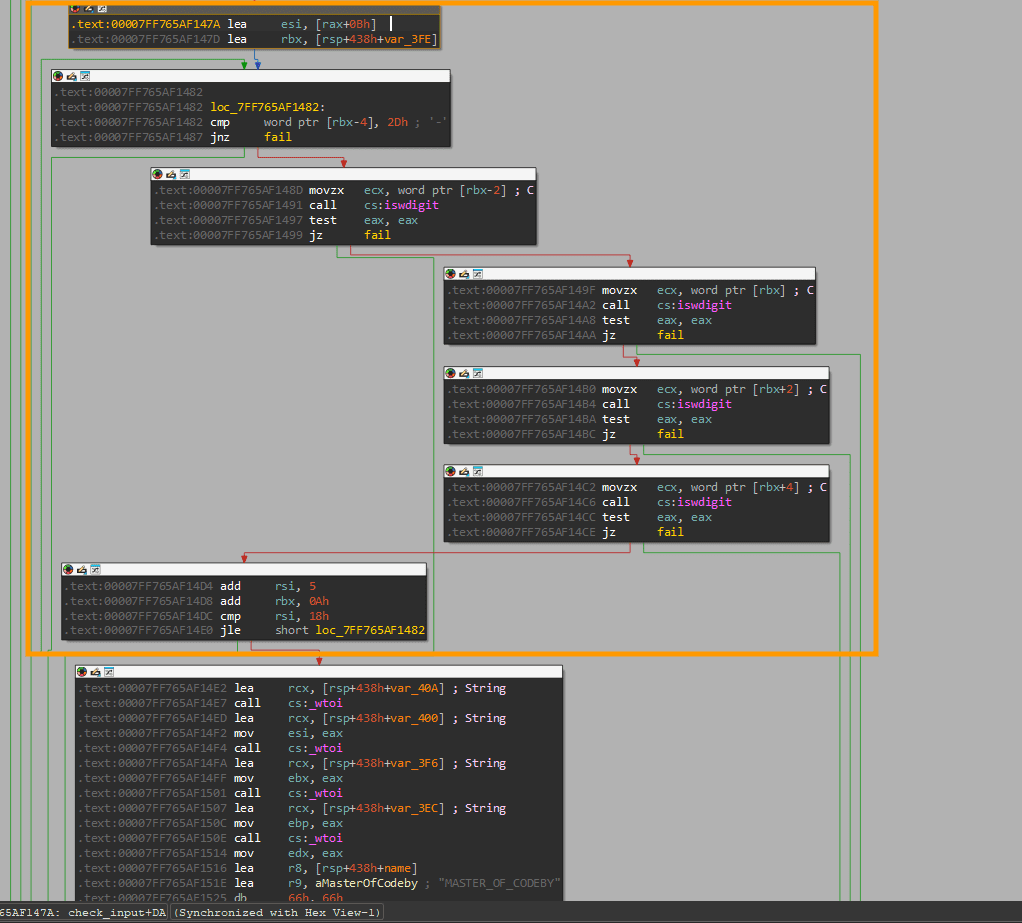Click the 'fail' jump target after jnz
1022x923 pixels.
click(278, 137)
